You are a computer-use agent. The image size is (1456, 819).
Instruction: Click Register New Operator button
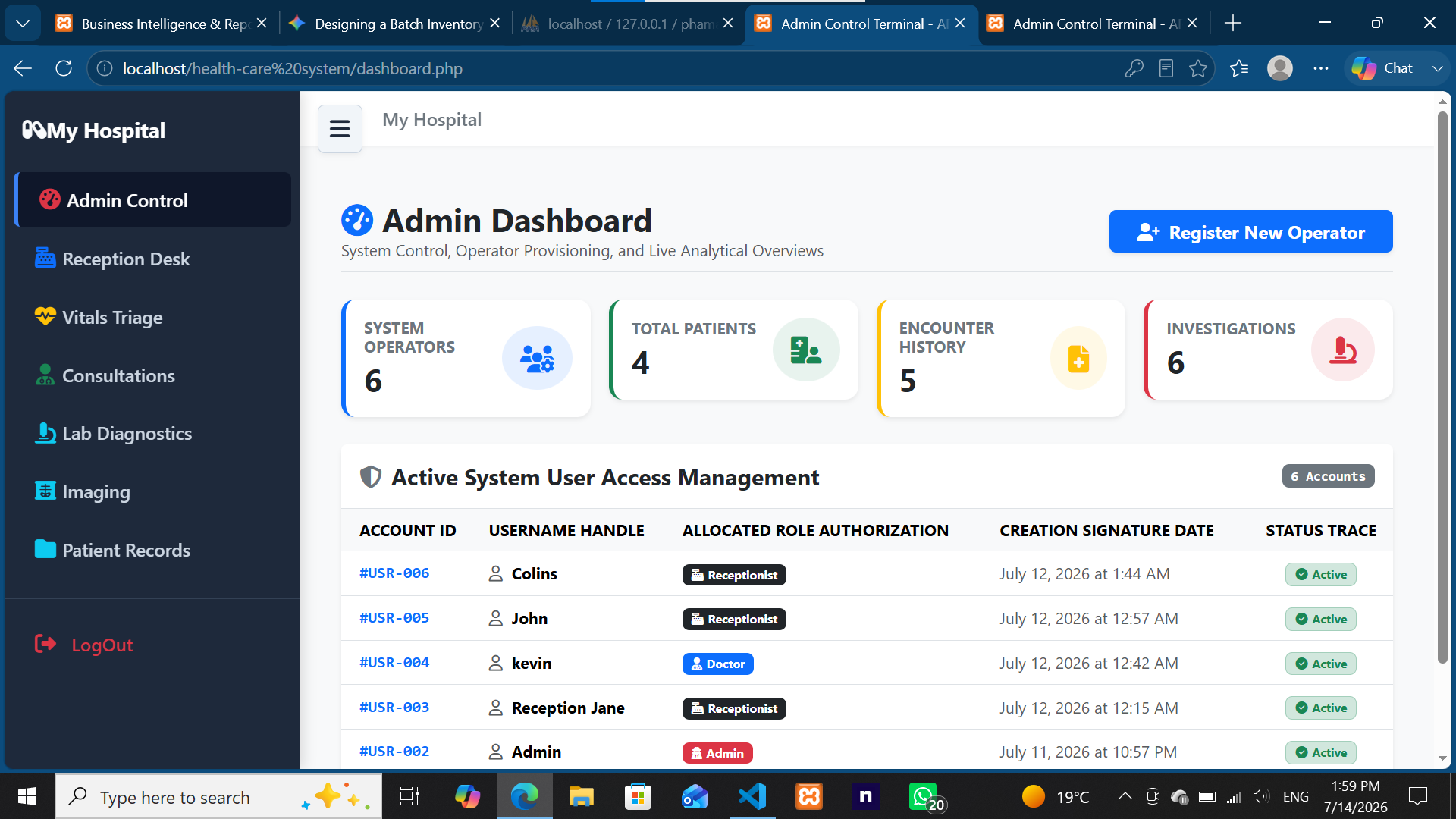pos(1250,232)
